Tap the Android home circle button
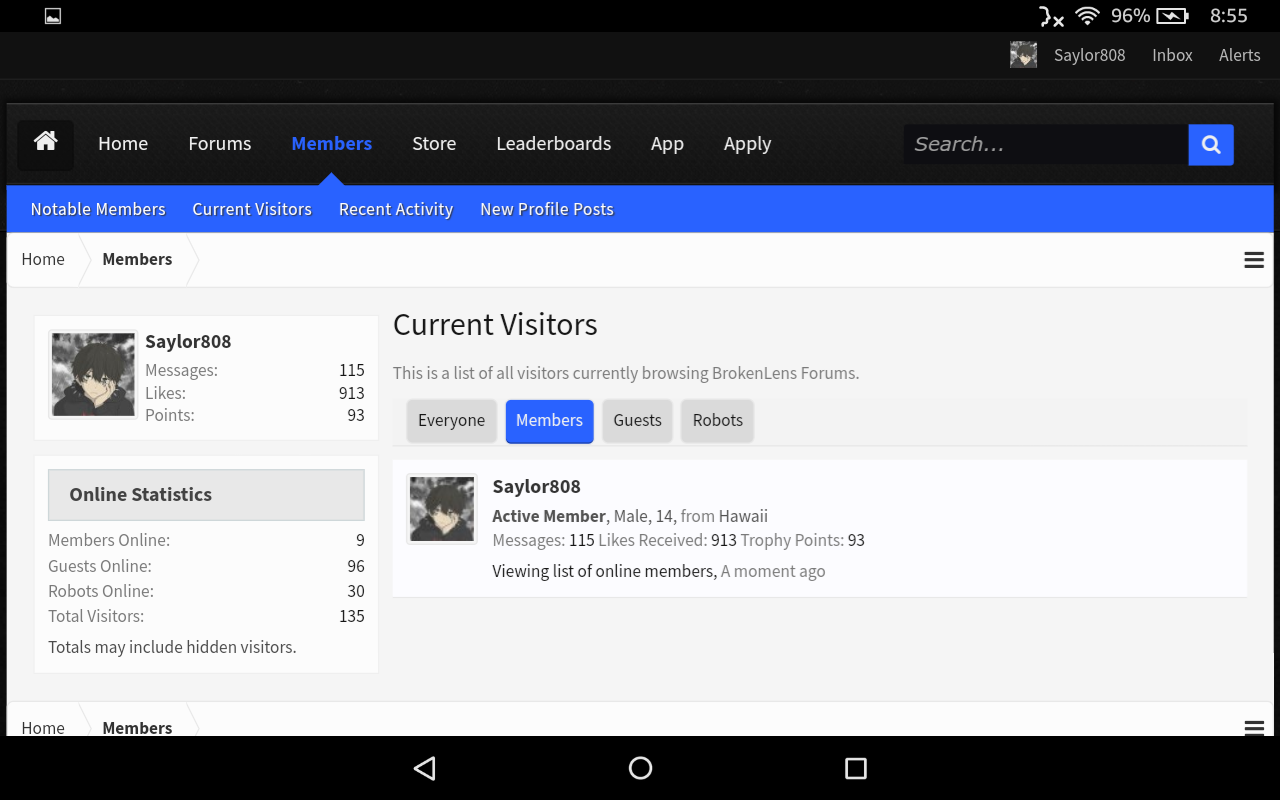This screenshot has height=800, width=1280. 640,768
